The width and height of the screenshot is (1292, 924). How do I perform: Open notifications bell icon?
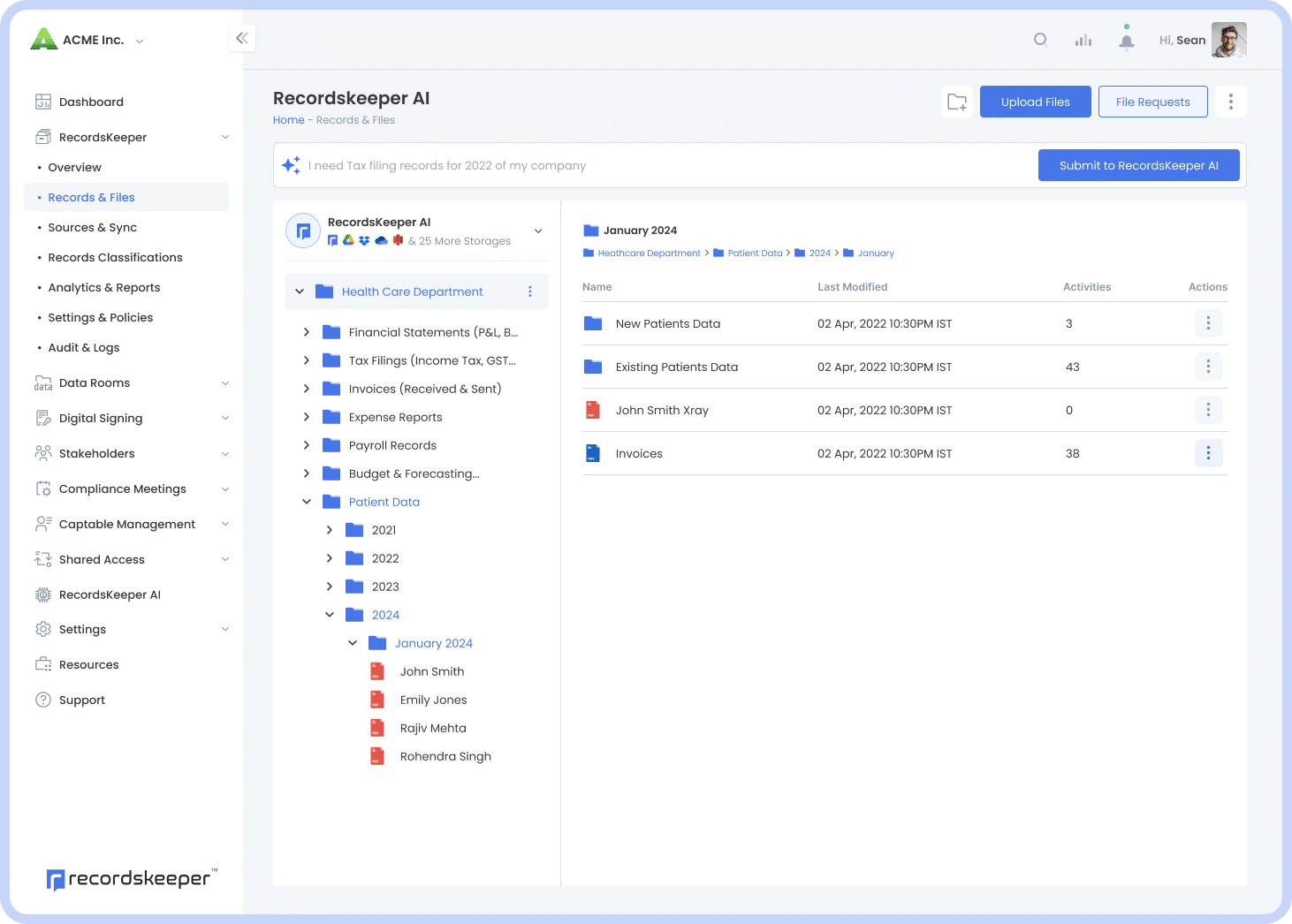click(x=1126, y=41)
